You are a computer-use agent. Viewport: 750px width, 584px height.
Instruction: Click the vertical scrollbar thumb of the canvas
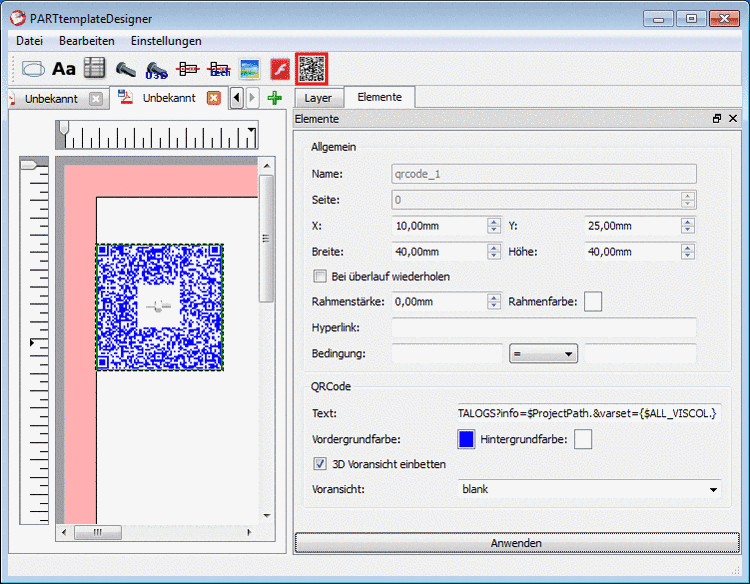pos(266,238)
